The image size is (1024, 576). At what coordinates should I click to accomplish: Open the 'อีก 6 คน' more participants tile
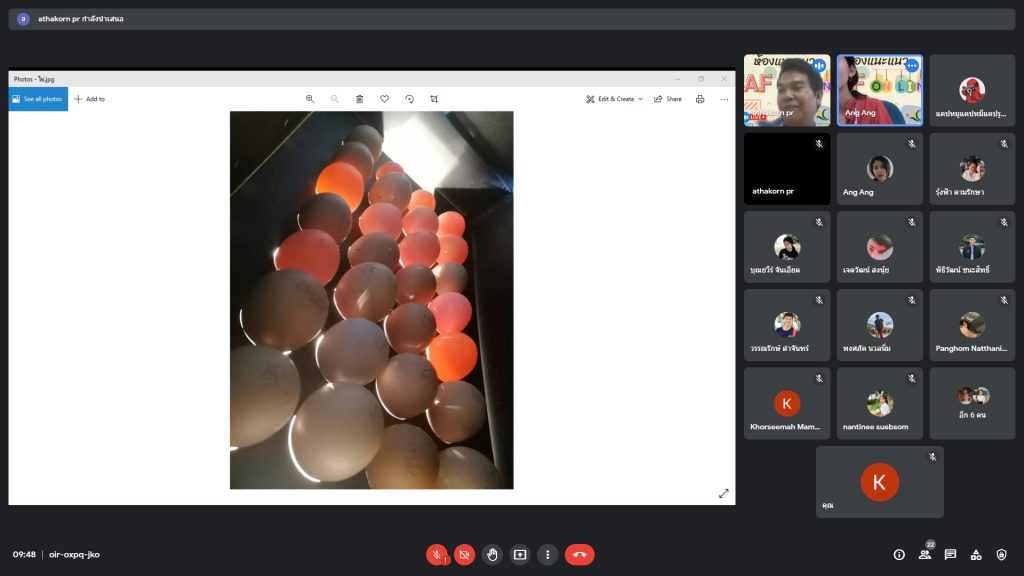pos(972,403)
